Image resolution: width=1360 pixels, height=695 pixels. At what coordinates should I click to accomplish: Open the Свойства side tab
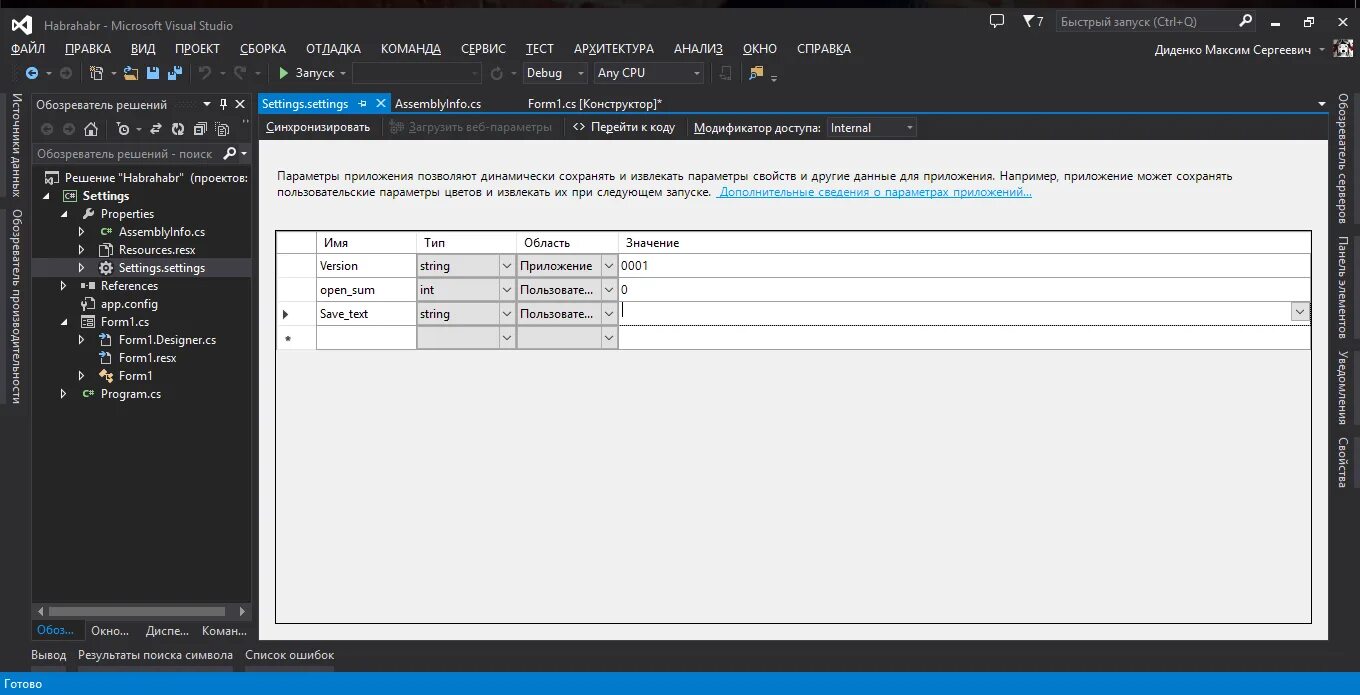coord(1344,463)
